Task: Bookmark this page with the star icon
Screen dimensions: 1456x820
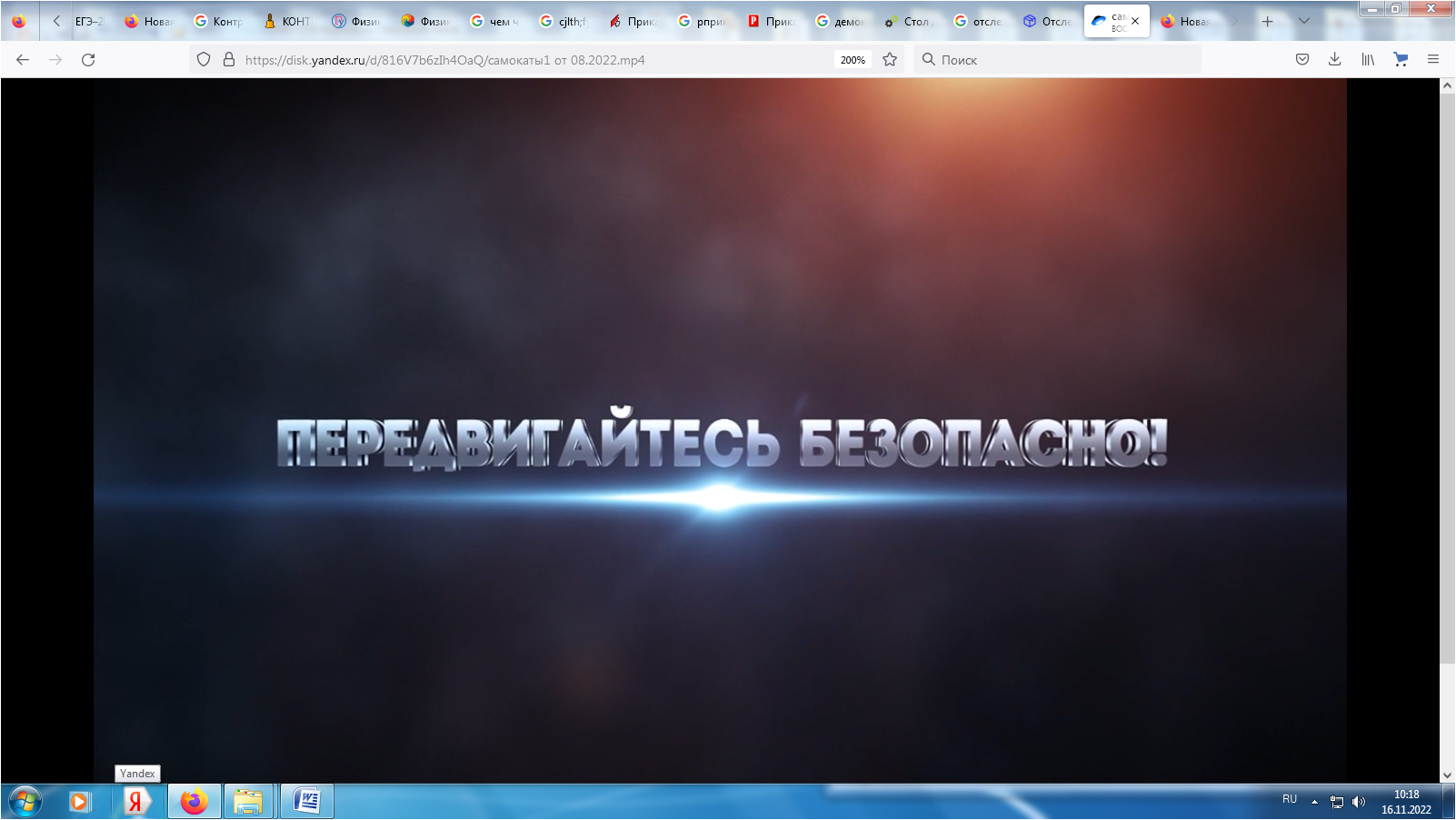Action: coord(890,60)
